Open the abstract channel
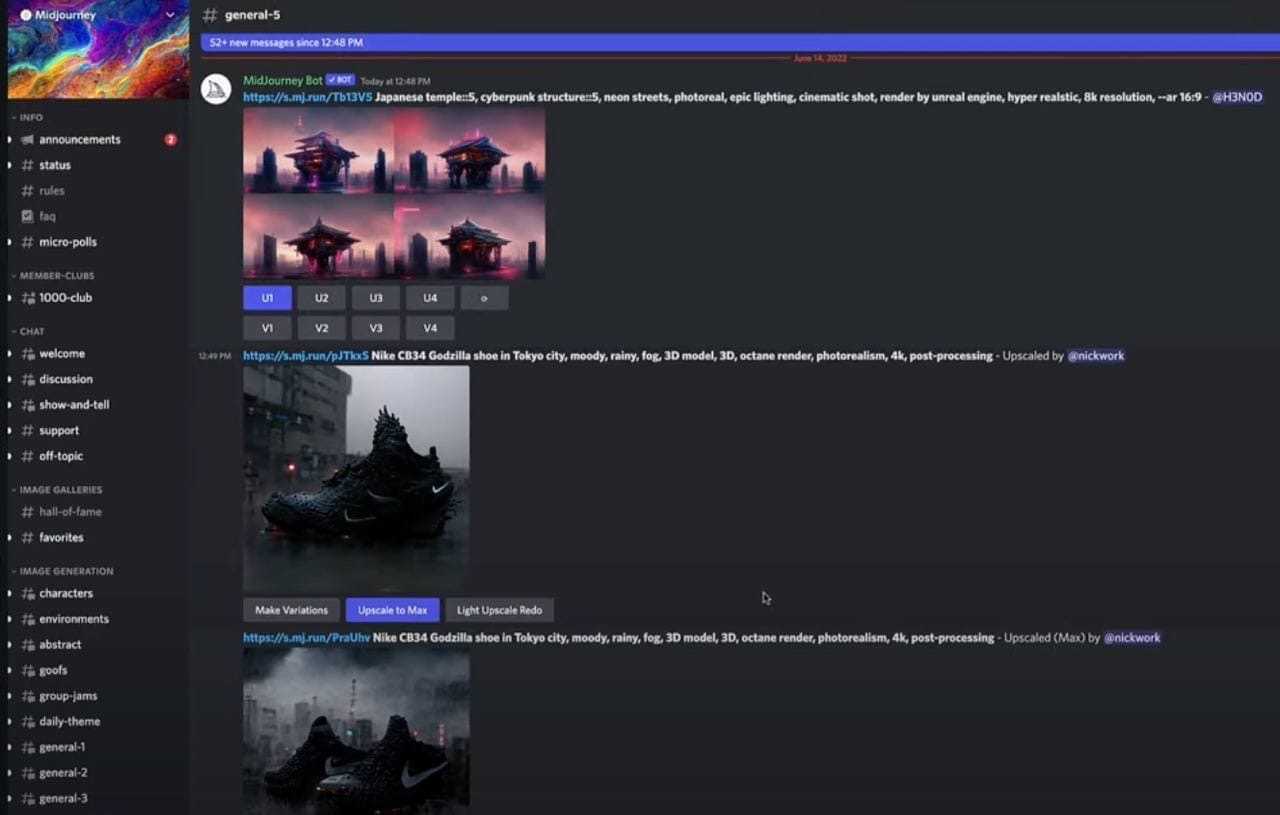This screenshot has width=1280, height=815. click(x=60, y=645)
